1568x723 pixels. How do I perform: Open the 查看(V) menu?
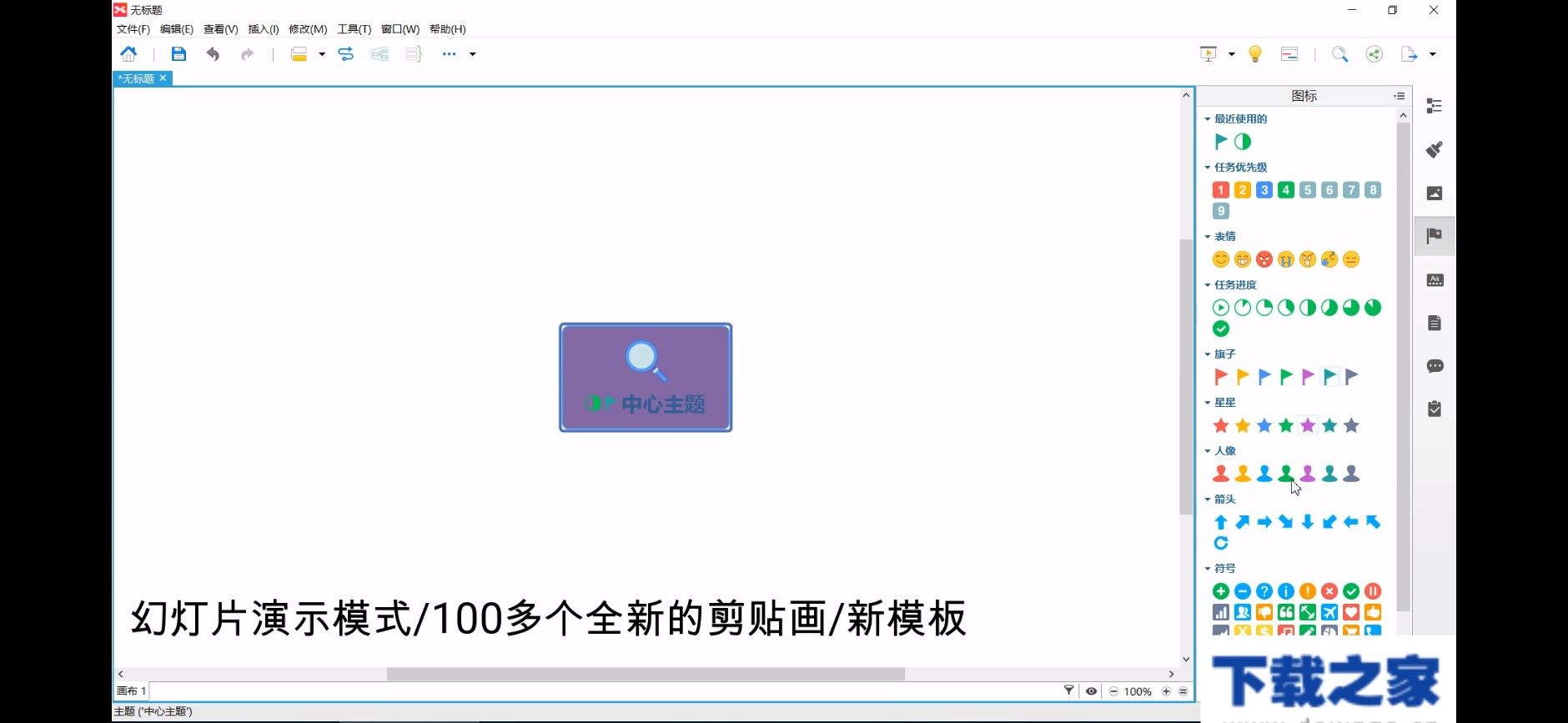click(221, 29)
